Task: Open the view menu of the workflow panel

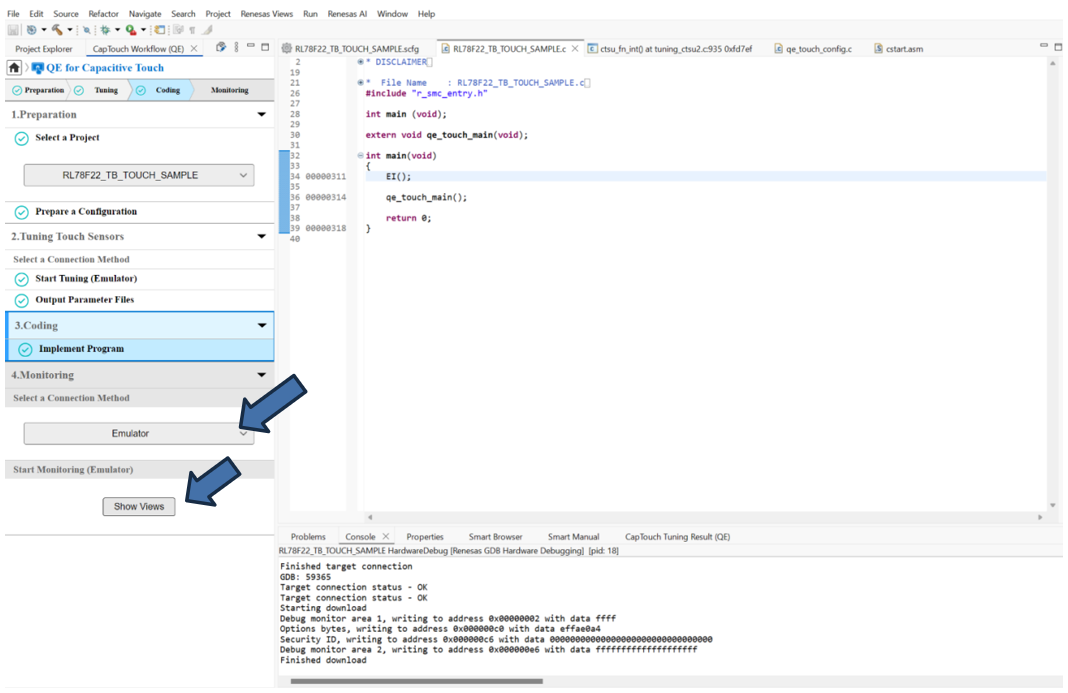Action: [x=236, y=47]
